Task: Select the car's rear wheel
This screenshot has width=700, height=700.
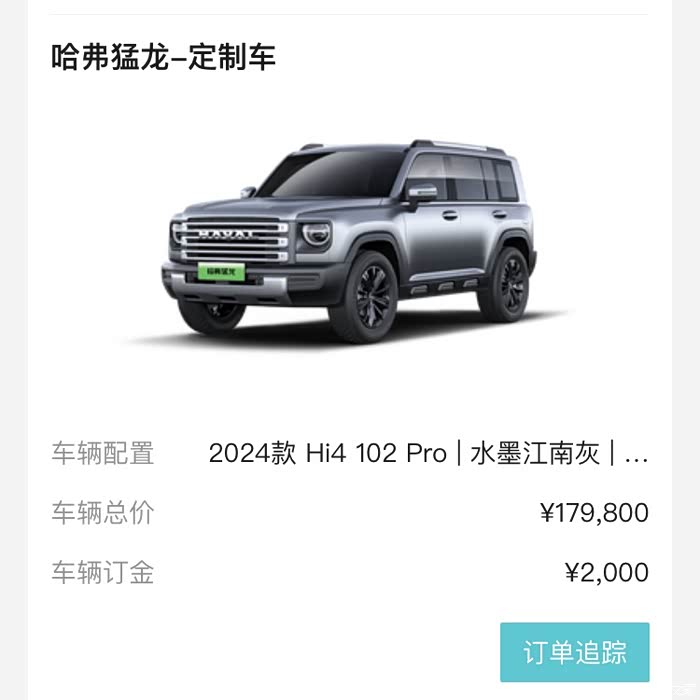Action: pos(508,283)
